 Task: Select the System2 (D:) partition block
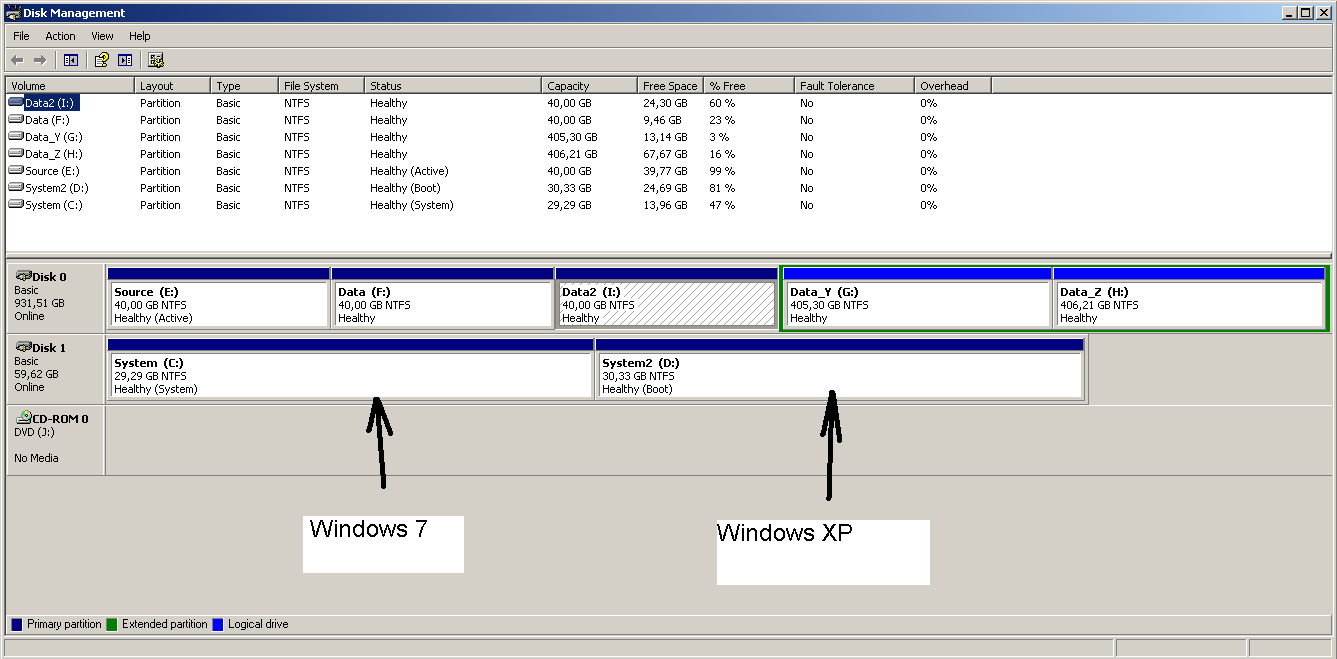(840, 376)
